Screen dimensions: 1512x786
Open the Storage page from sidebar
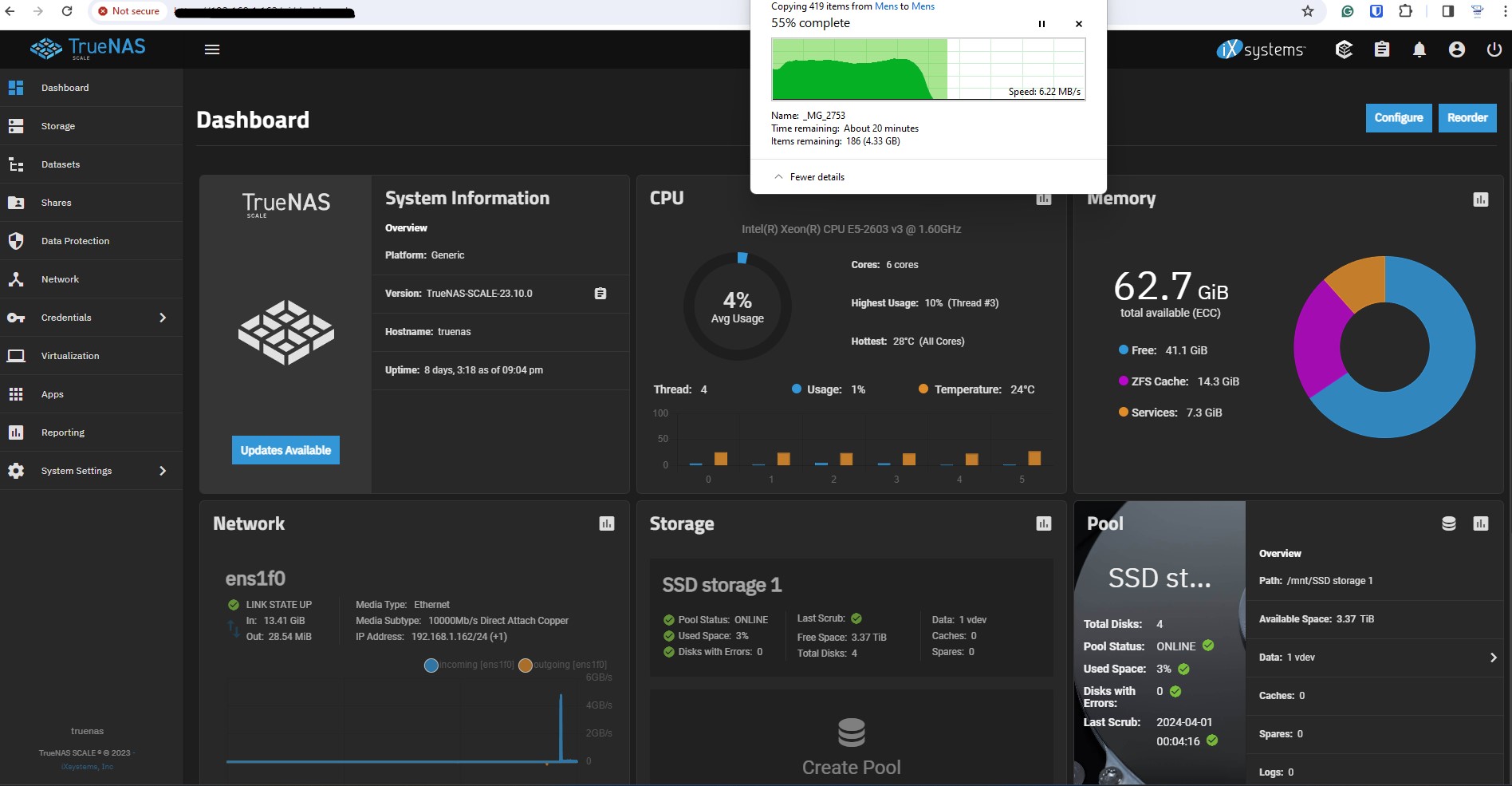tap(58, 126)
